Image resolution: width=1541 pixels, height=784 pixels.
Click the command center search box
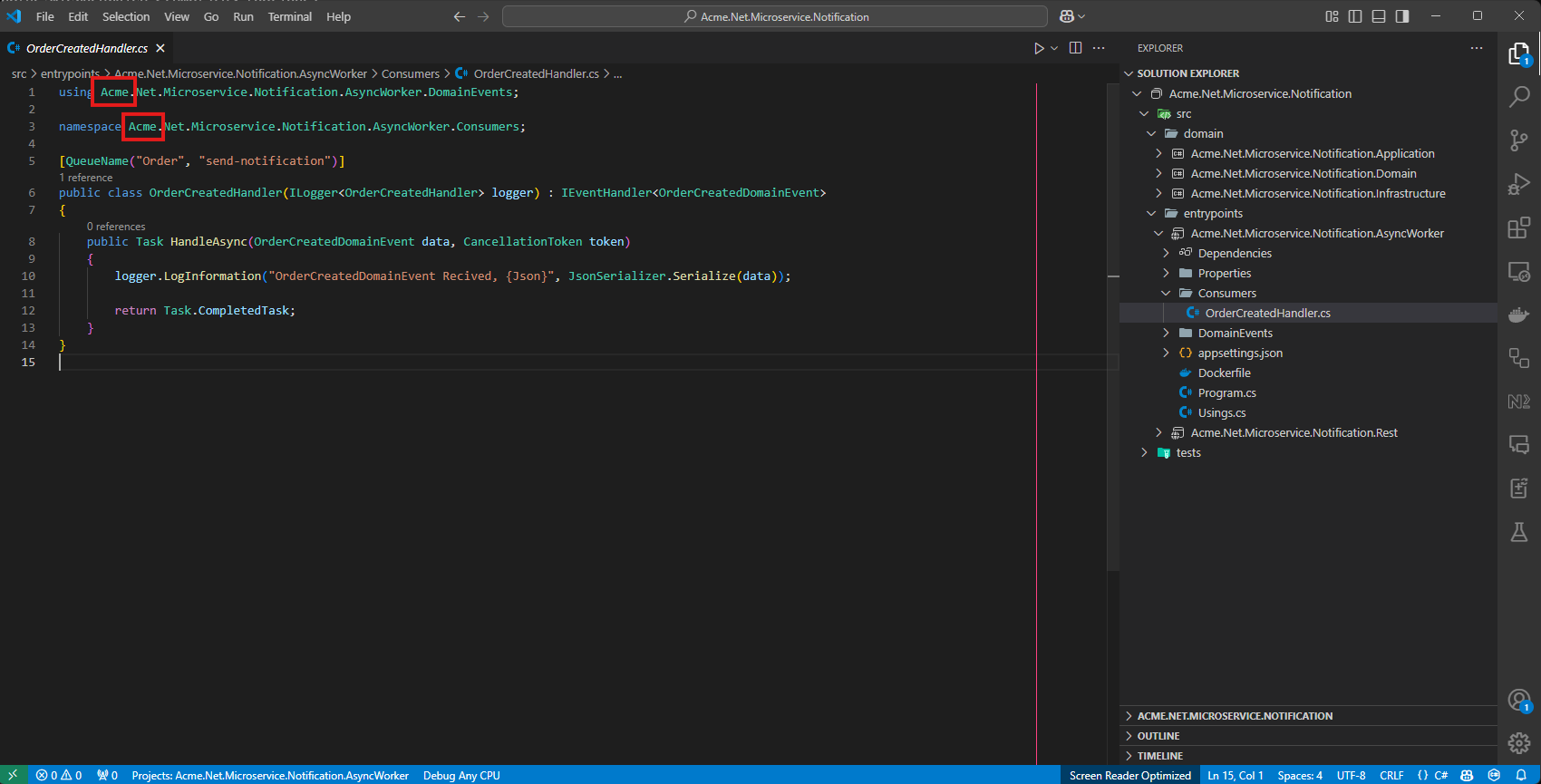[775, 16]
